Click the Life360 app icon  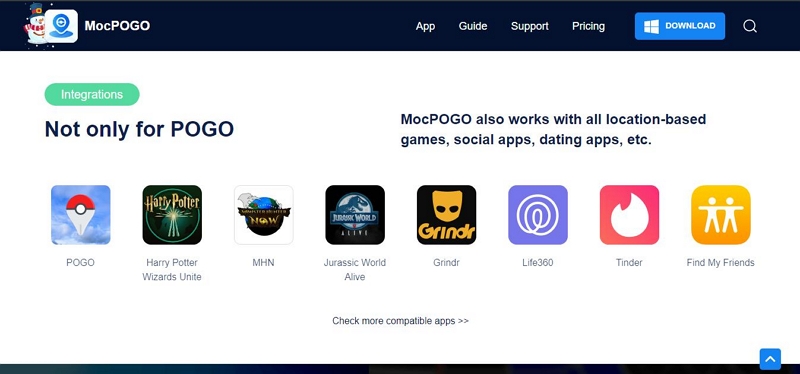click(538, 215)
